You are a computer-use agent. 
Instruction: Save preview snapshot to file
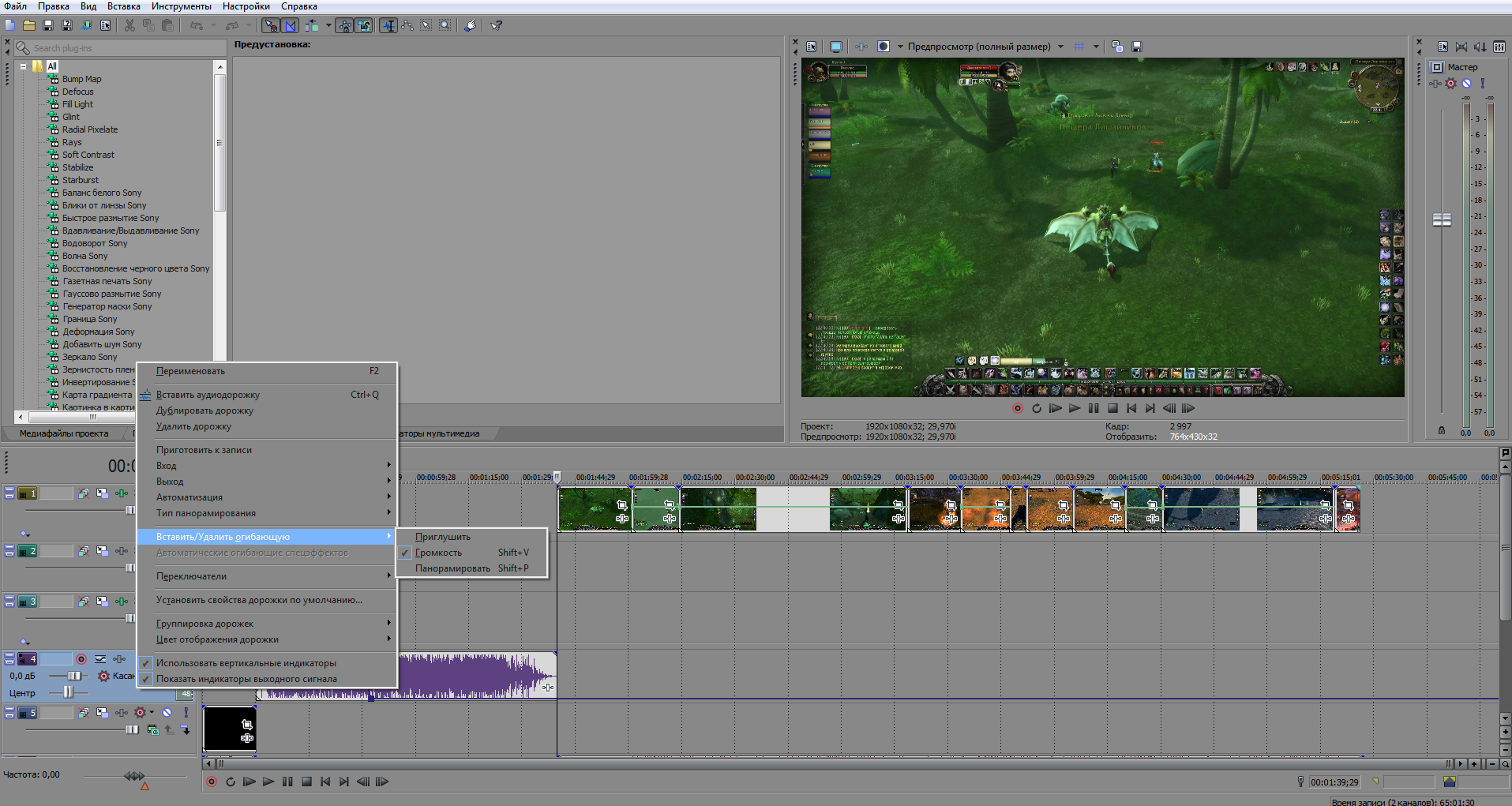(x=1137, y=47)
